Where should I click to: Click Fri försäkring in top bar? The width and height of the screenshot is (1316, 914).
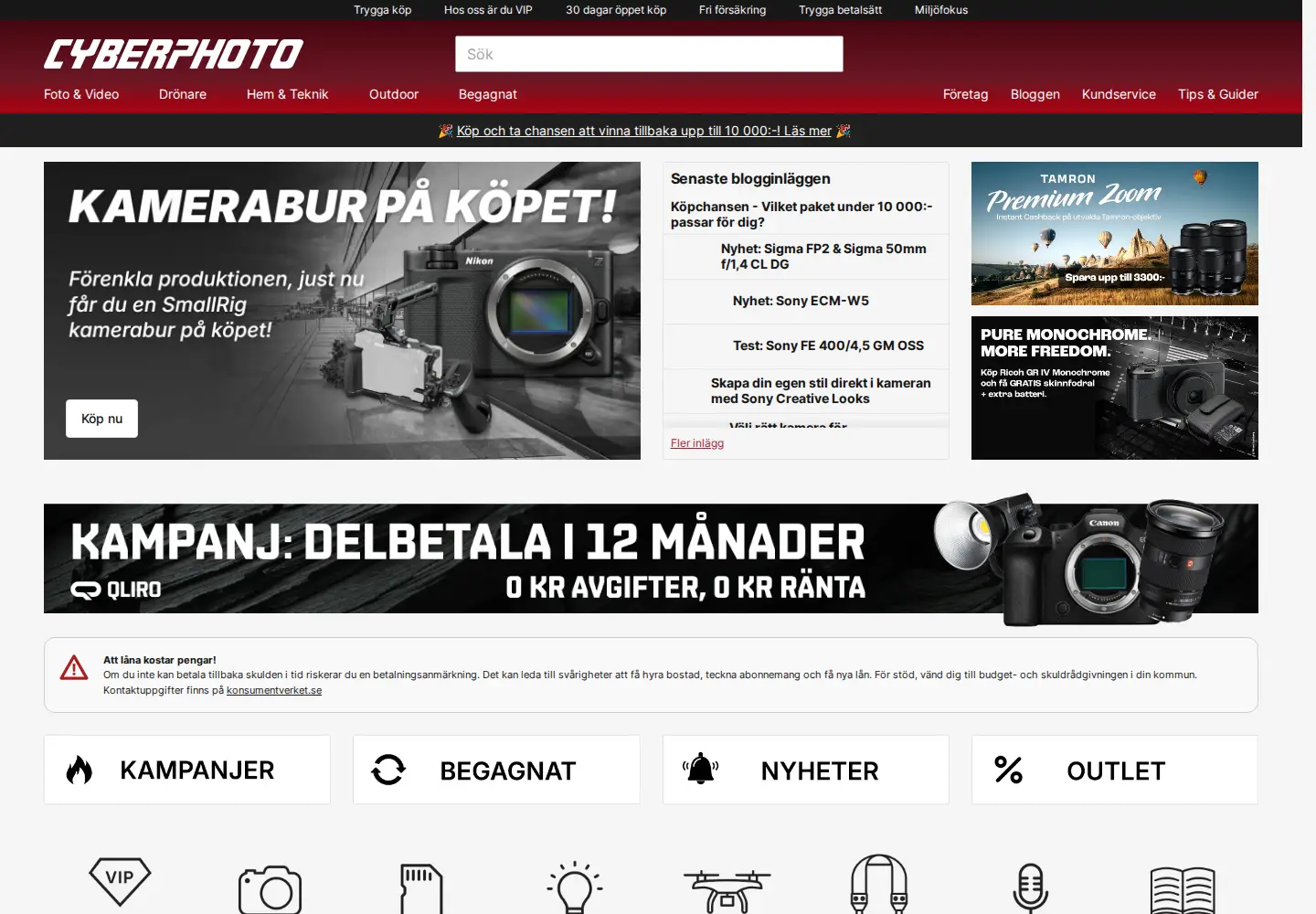tap(733, 10)
